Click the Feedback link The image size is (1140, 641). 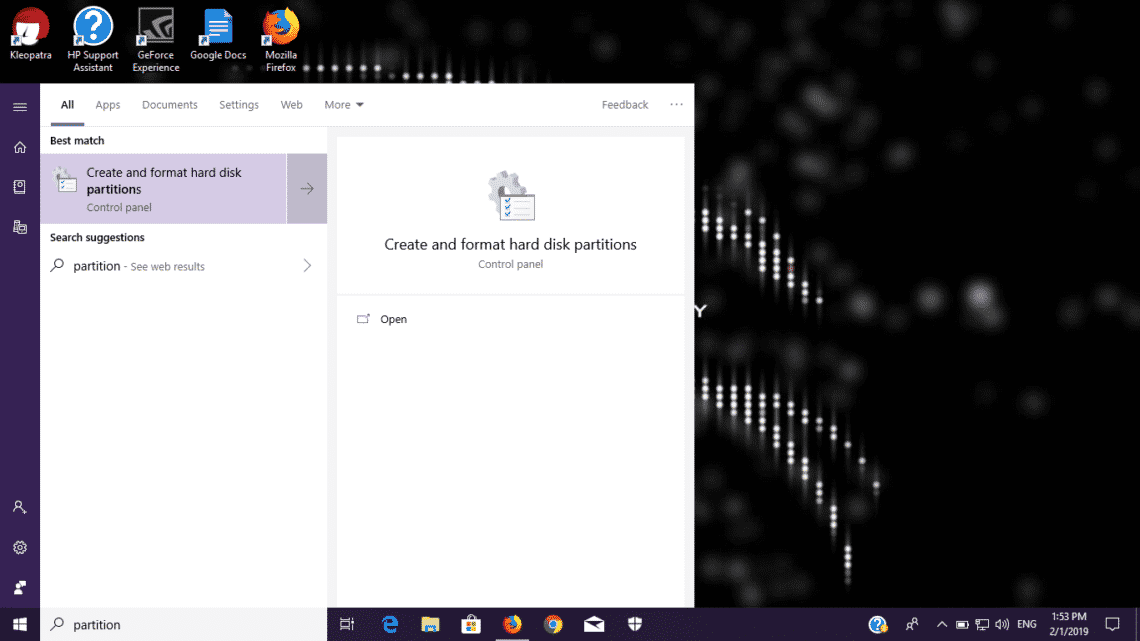(x=625, y=105)
